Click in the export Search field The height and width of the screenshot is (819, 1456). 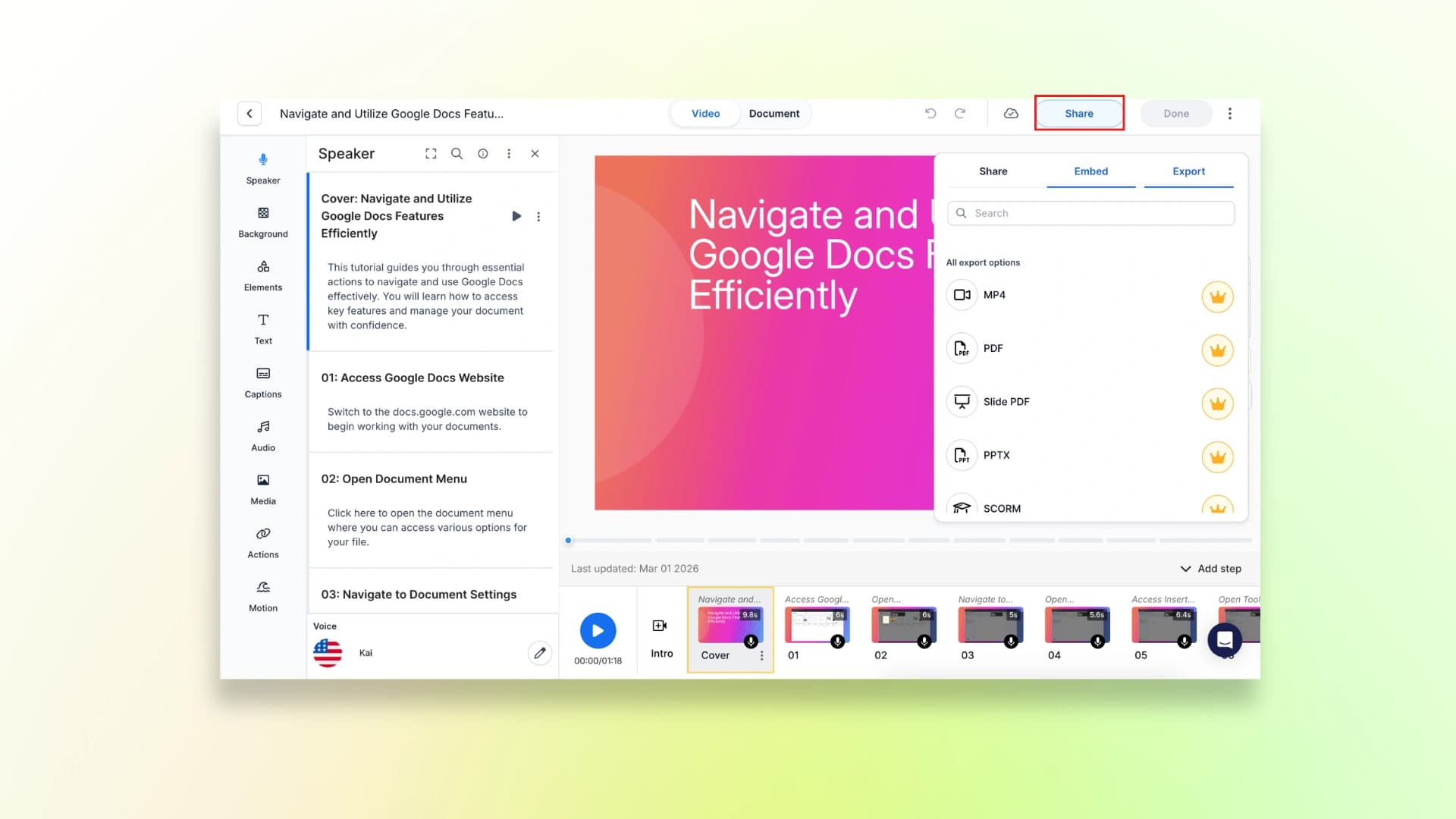point(1092,213)
